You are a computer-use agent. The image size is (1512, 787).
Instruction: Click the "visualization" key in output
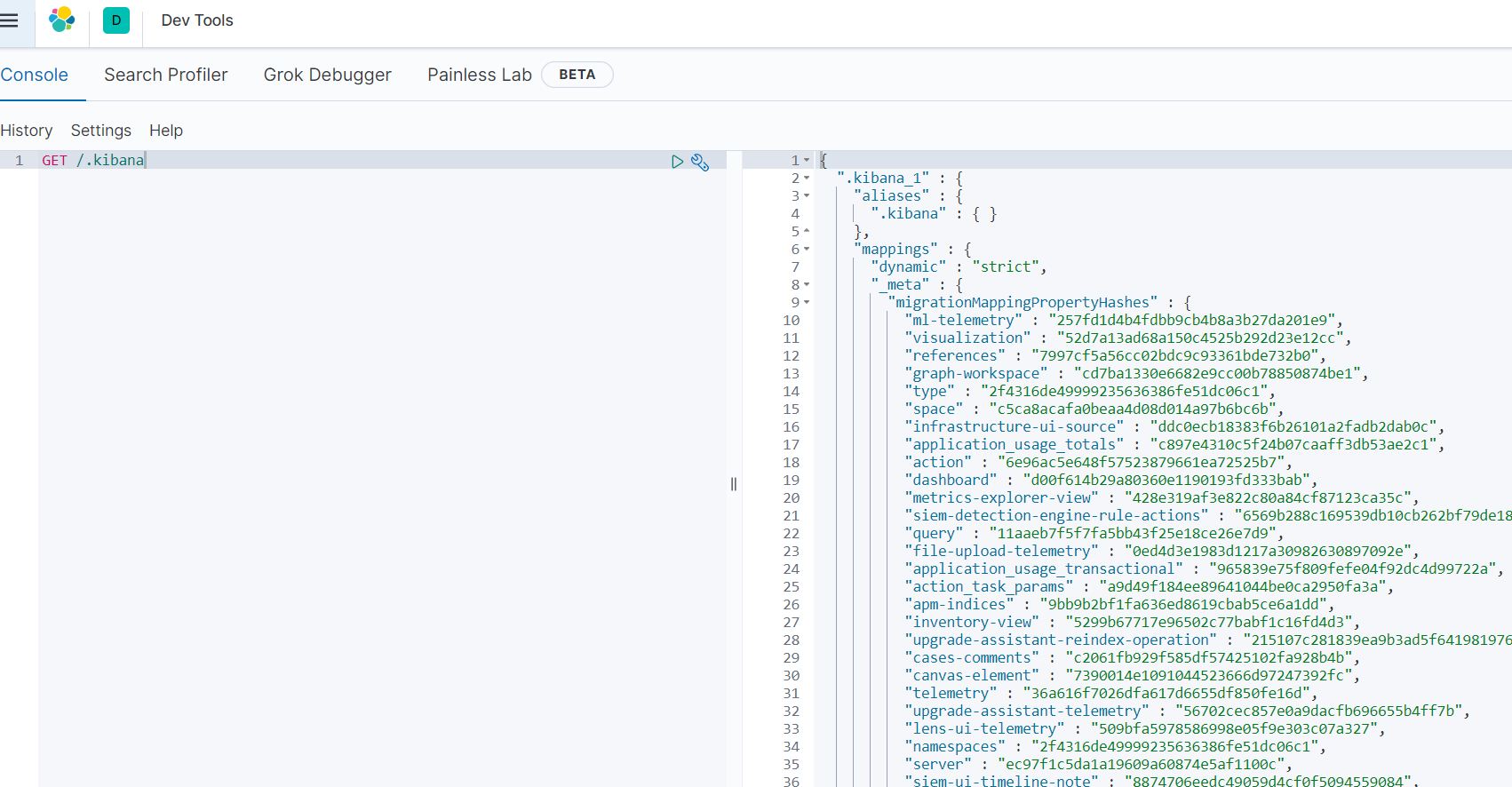point(968,338)
